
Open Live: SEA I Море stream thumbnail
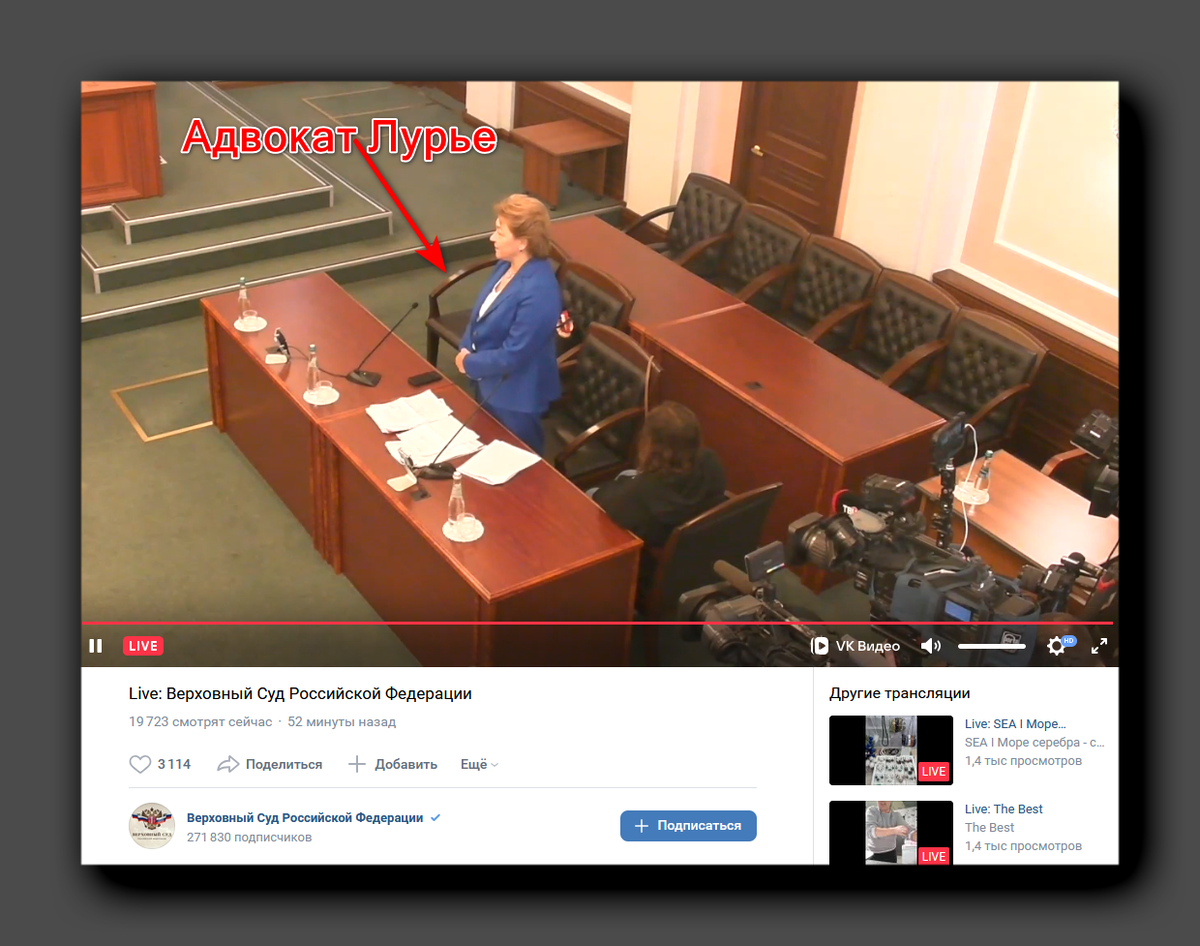[891, 750]
